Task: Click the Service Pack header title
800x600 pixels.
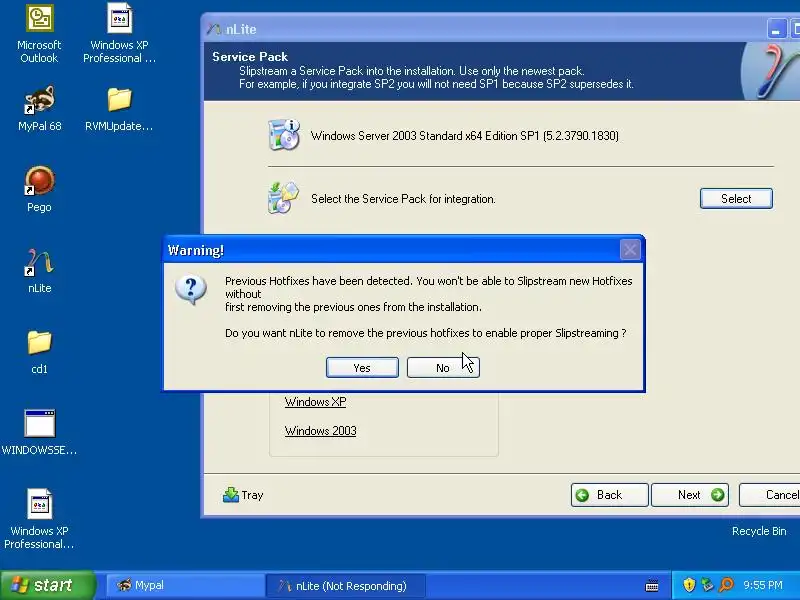Action: tap(250, 57)
